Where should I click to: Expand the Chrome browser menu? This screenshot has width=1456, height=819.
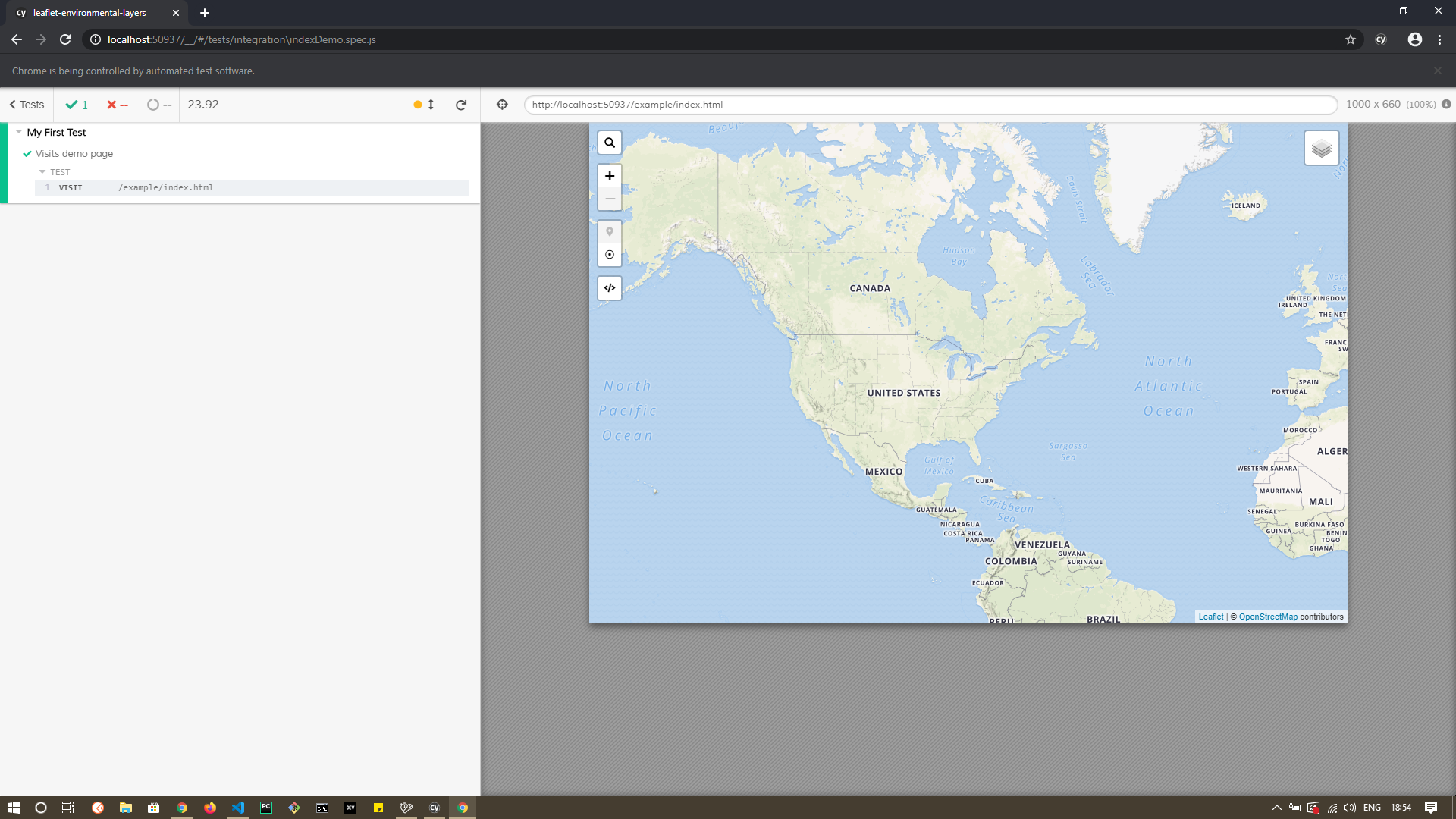point(1439,39)
